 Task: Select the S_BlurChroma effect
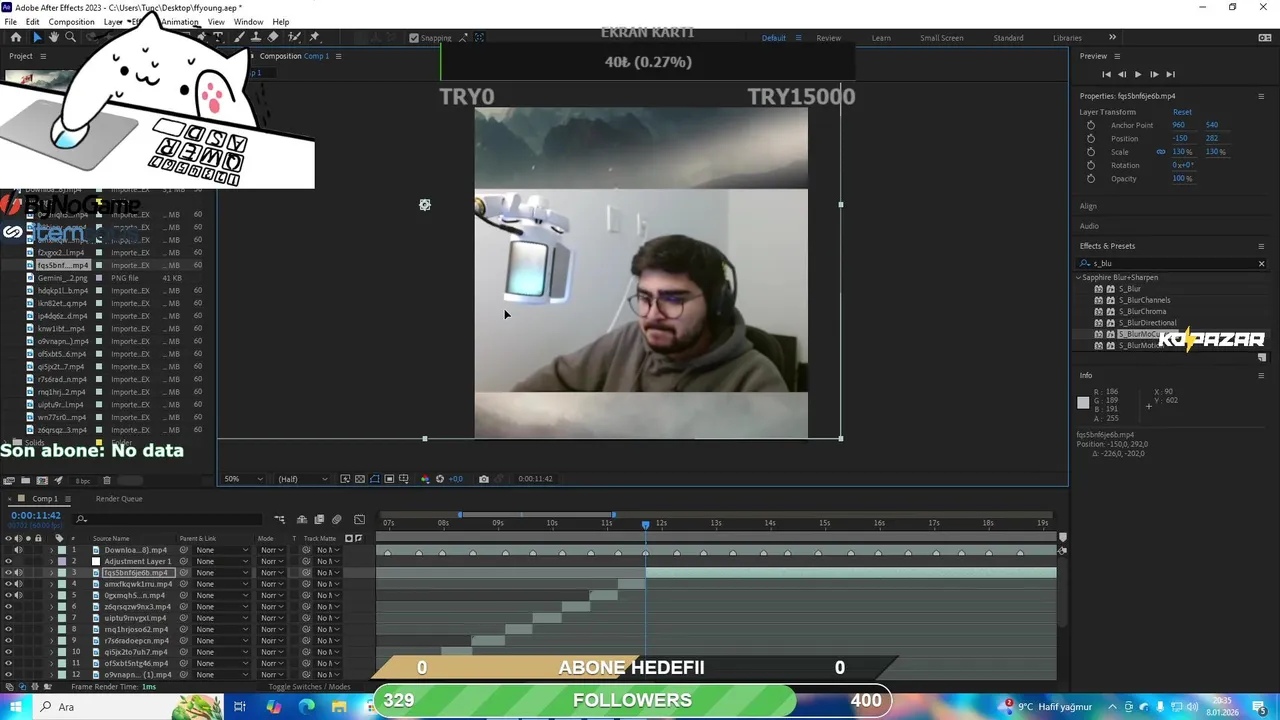tap(1142, 311)
